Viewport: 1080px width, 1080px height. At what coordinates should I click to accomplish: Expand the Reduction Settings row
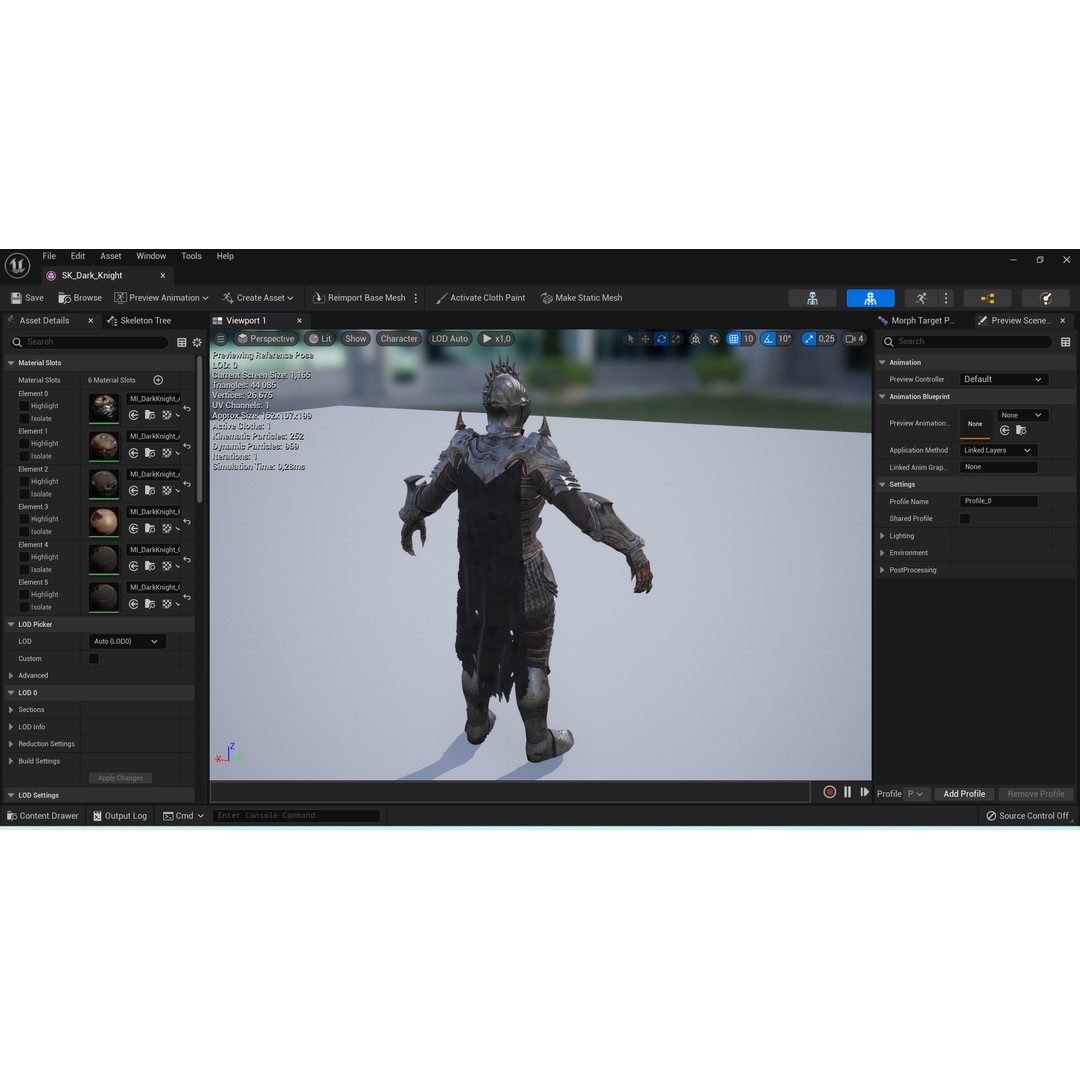[11, 744]
